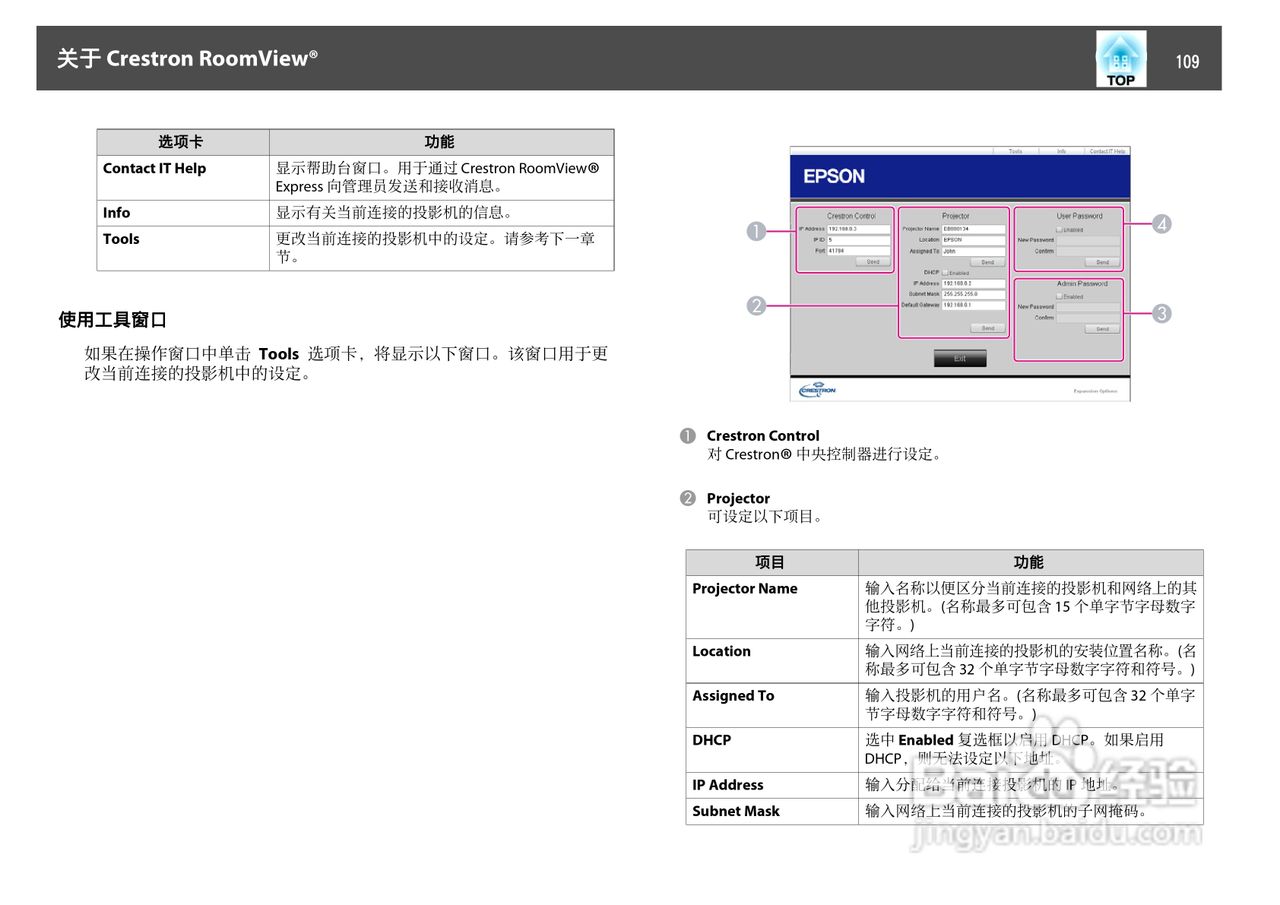The width and height of the screenshot is (1280, 905).
Task: Click the text 可设定以下项目。
Action: tap(764, 517)
